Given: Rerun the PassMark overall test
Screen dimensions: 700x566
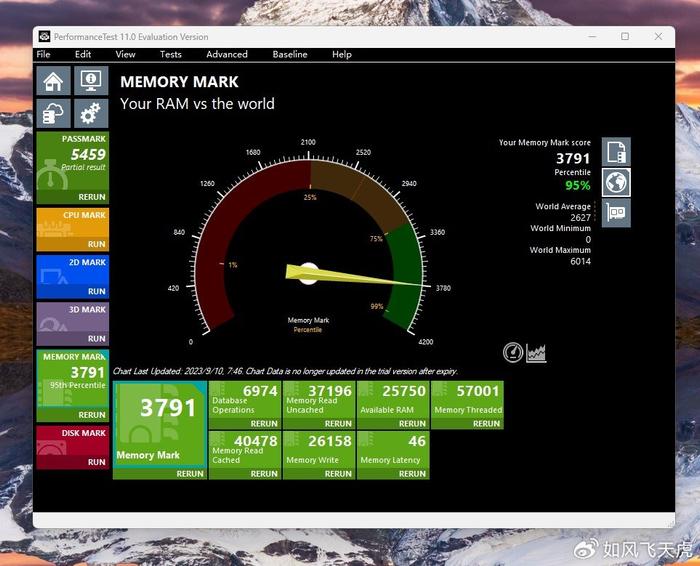Looking at the screenshot, I should coord(92,197).
